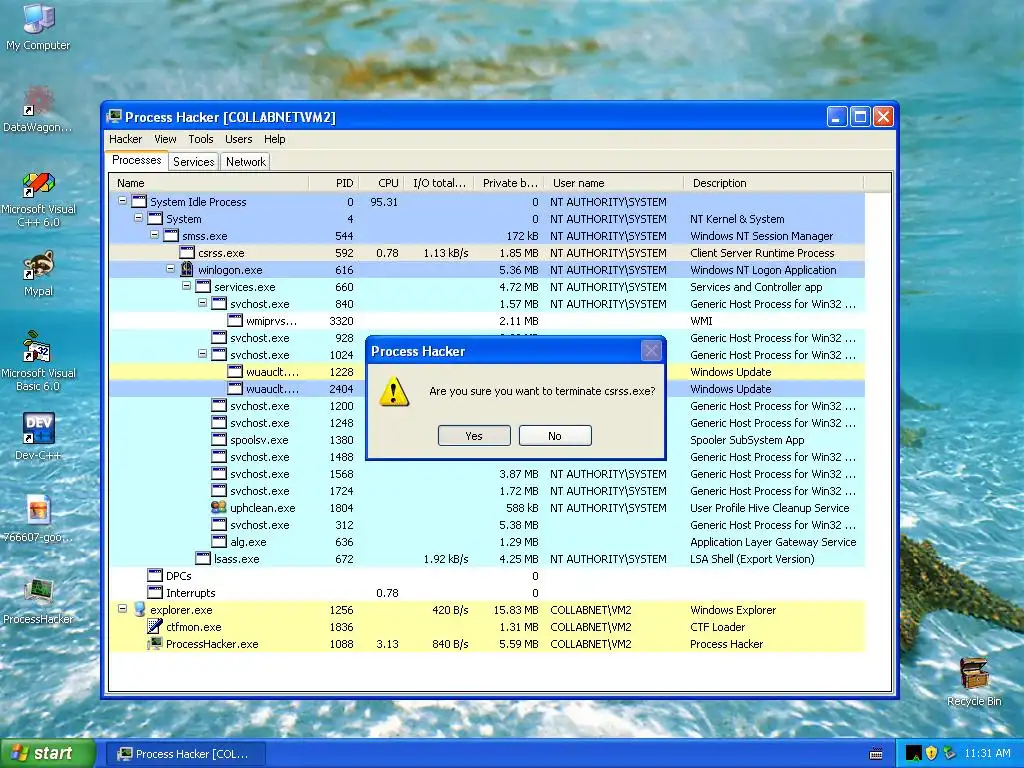This screenshot has width=1024, height=768.
Task: Sort processes by Name column header
Action: click(x=208, y=183)
